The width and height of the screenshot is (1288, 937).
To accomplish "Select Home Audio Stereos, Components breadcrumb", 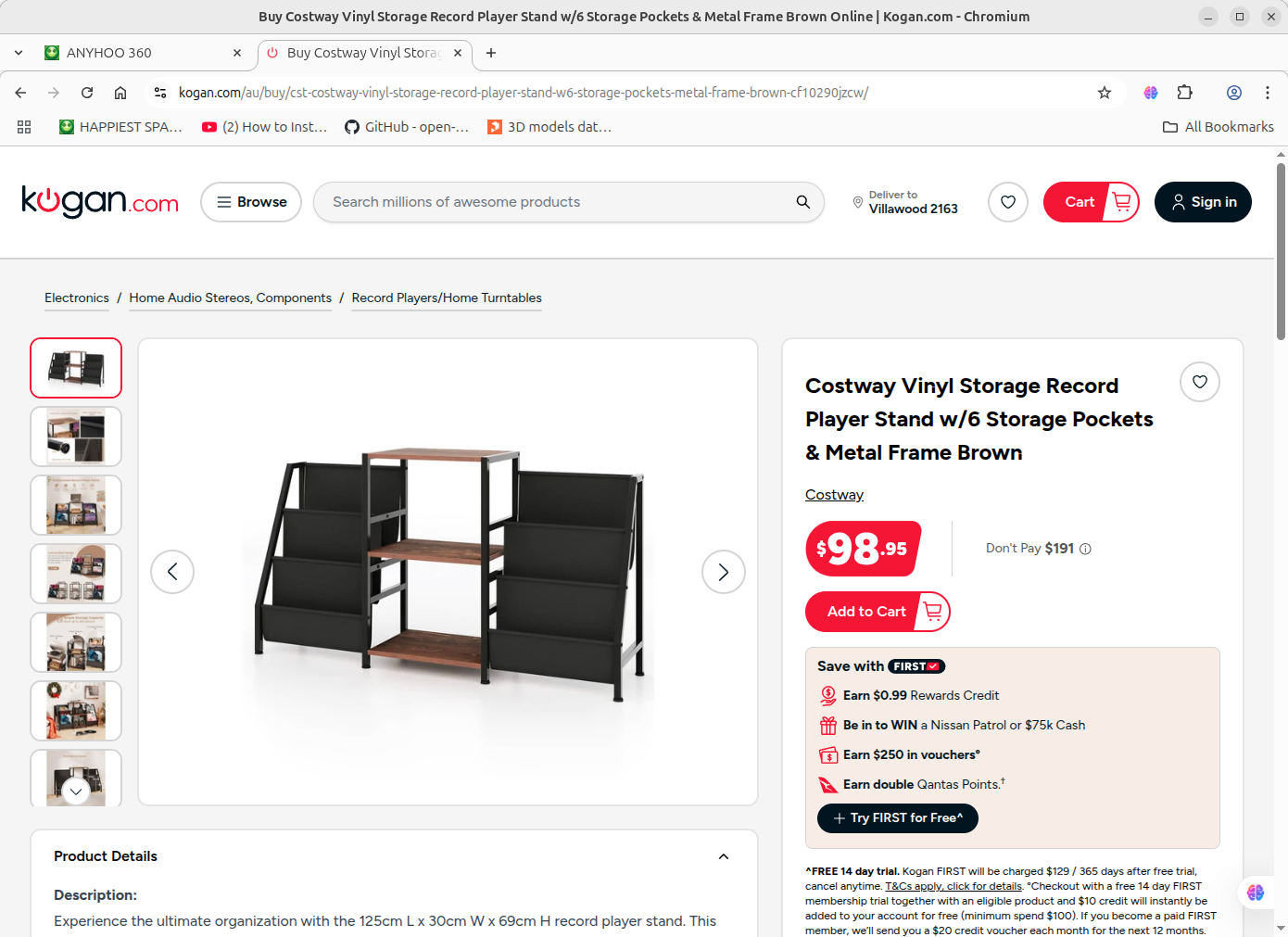I will (x=231, y=298).
